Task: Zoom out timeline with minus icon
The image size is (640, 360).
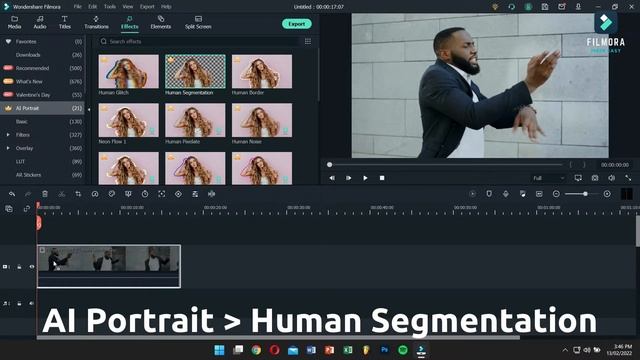Action: coord(556,194)
